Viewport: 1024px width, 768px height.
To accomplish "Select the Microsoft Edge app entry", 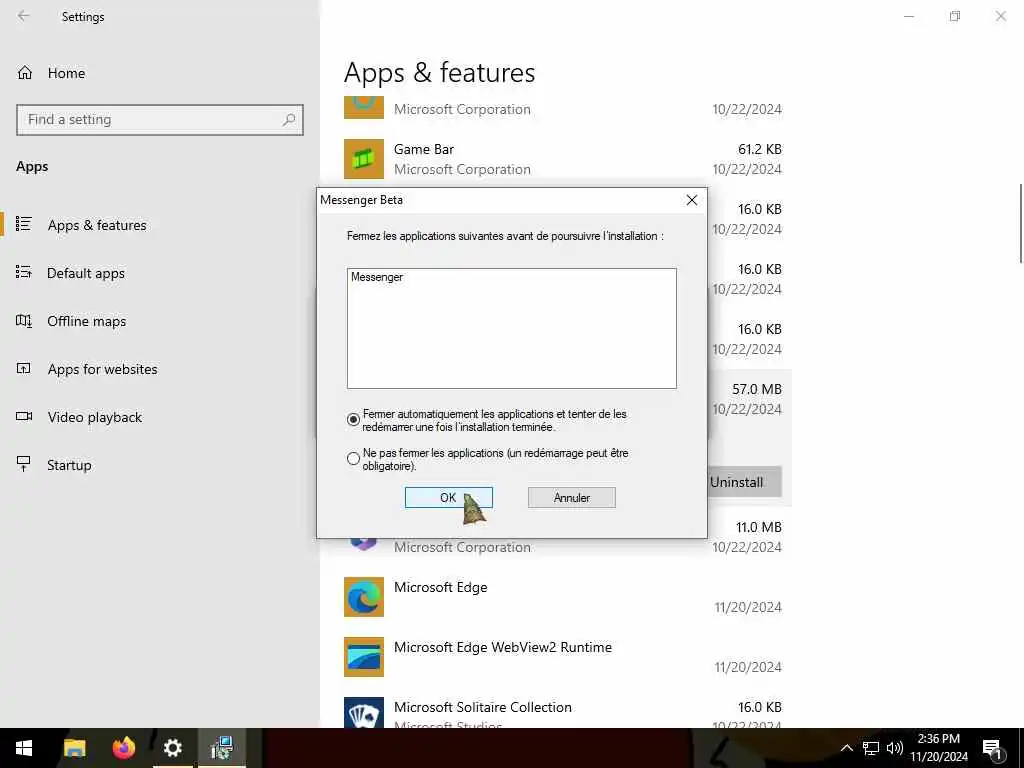I will [563, 596].
